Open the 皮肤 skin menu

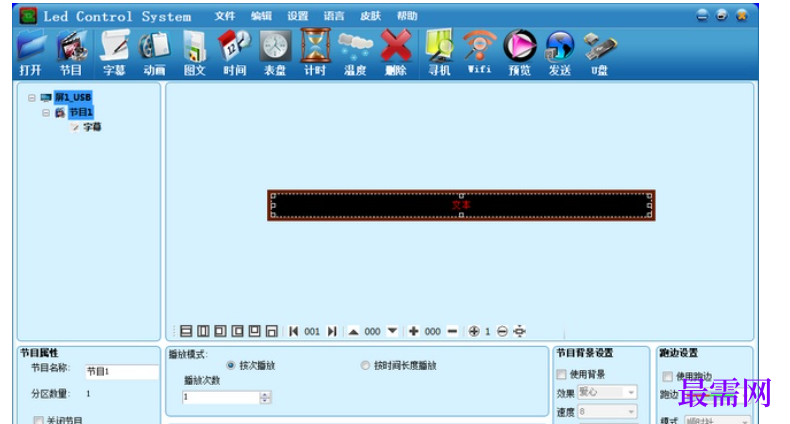tap(370, 16)
